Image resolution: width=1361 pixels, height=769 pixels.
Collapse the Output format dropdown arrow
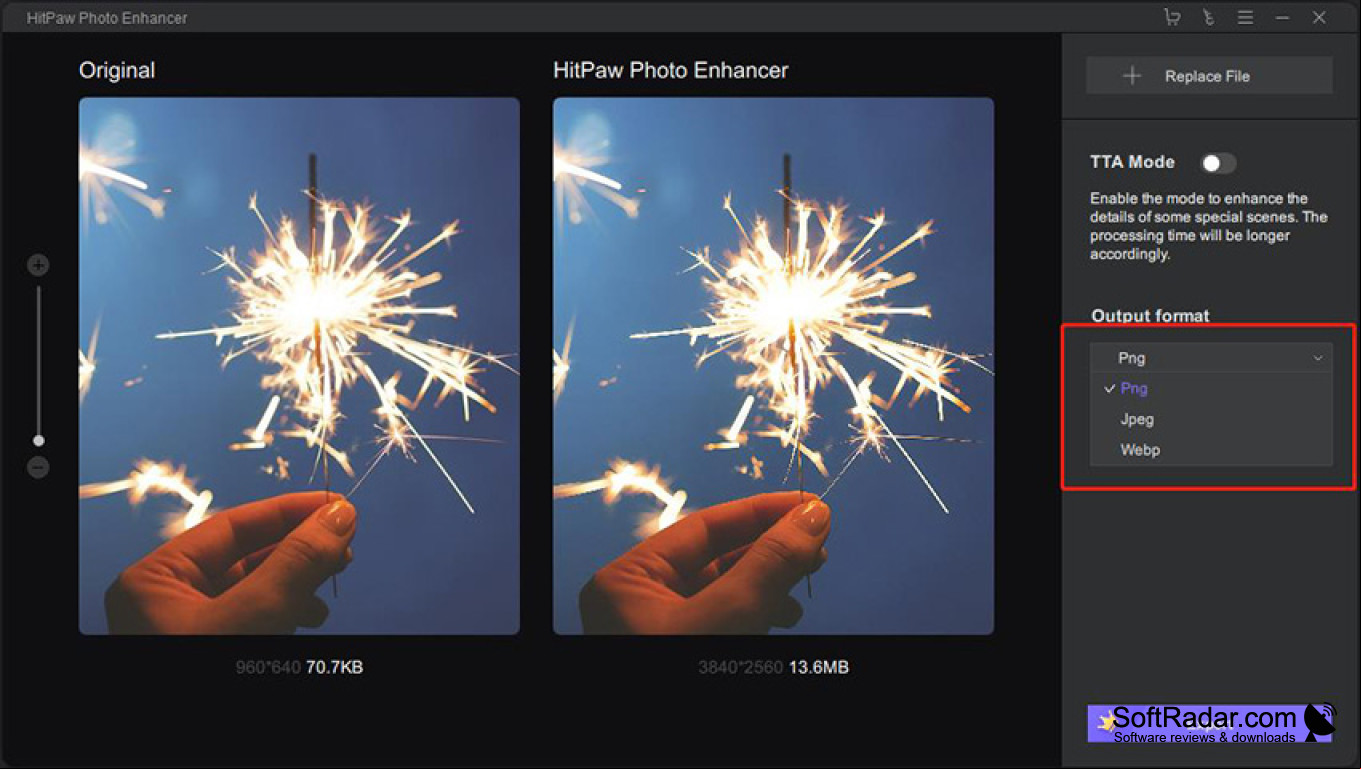click(x=1318, y=358)
